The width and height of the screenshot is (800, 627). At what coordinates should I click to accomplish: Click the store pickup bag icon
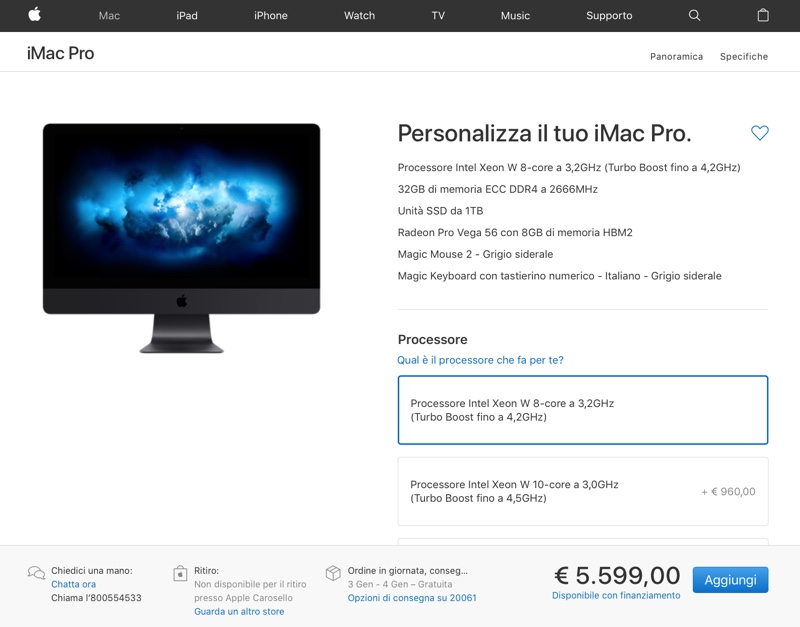pos(180,573)
